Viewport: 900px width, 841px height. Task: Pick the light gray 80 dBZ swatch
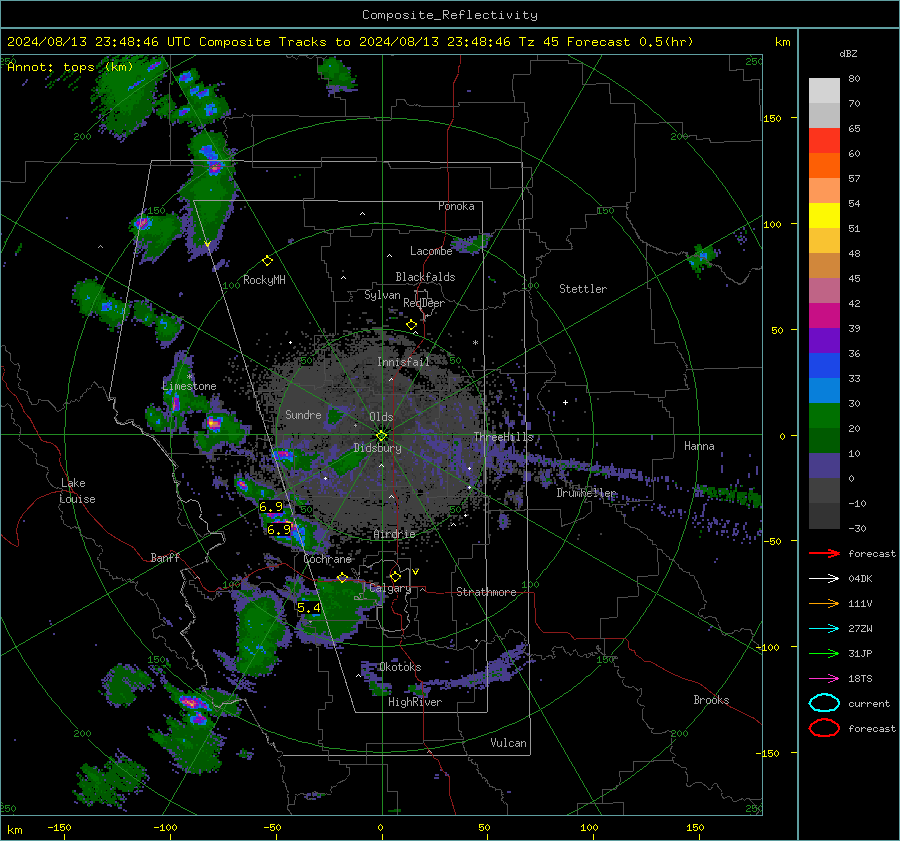pos(824,91)
